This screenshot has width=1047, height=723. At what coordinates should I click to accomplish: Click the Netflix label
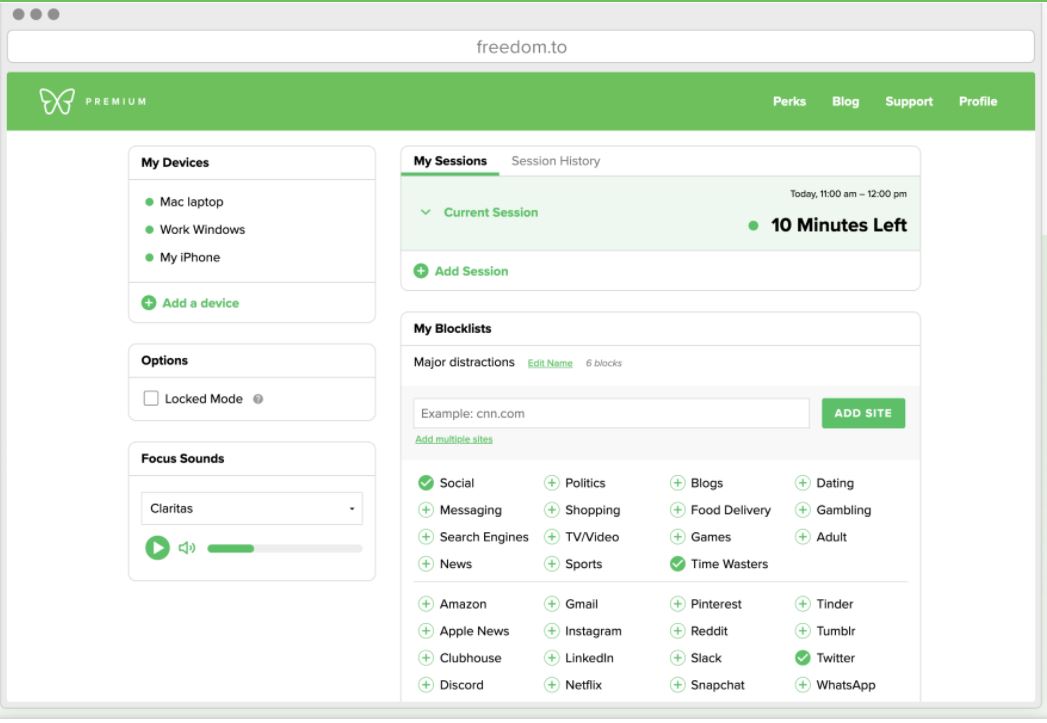pos(584,685)
